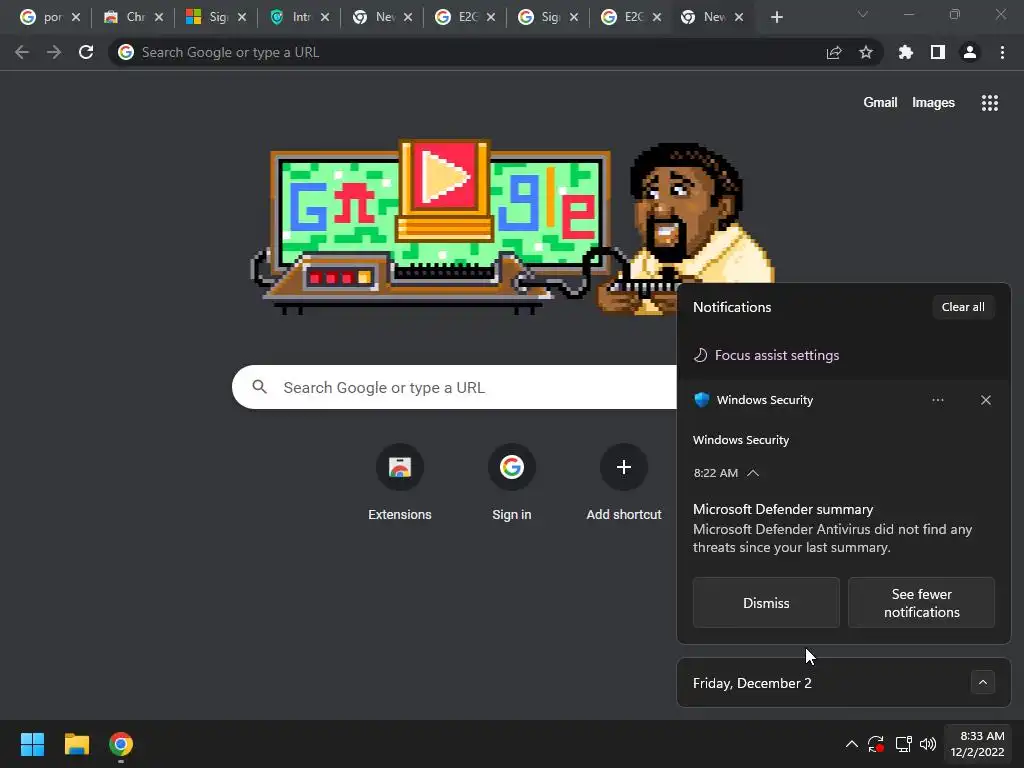This screenshot has width=1024, height=768.
Task: Add a new shortcut tile
Action: point(624,482)
